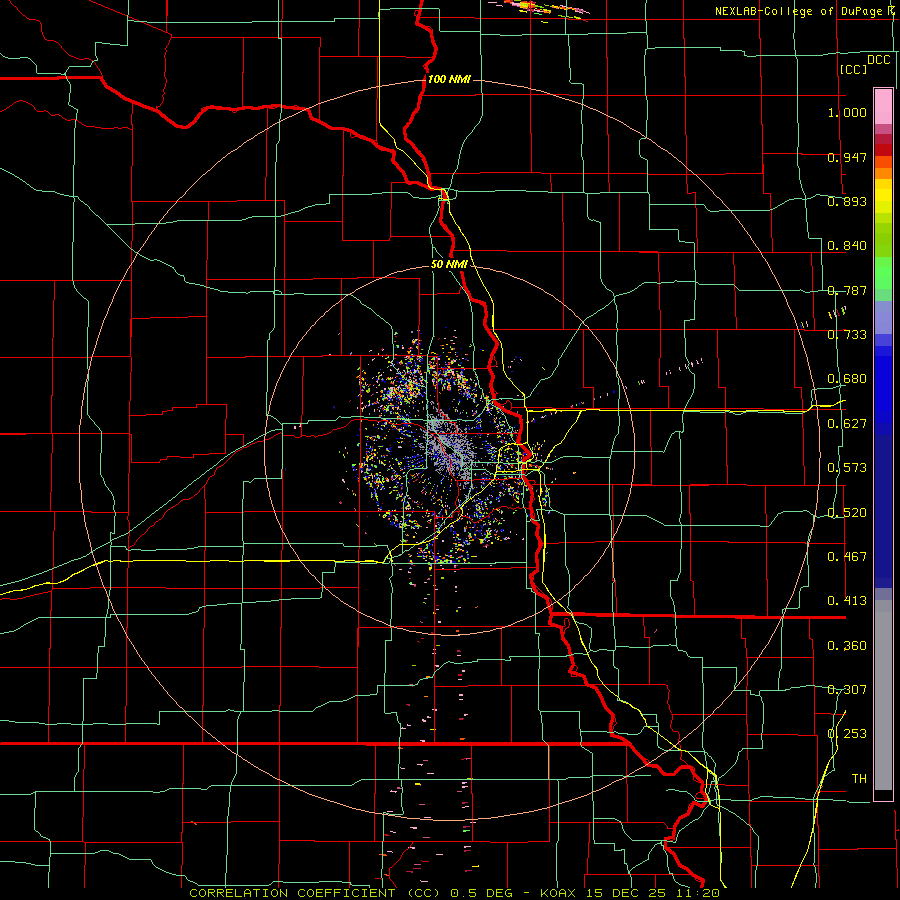Pick the pink segment of the color scale

pyautogui.click(x=883, y=106)
